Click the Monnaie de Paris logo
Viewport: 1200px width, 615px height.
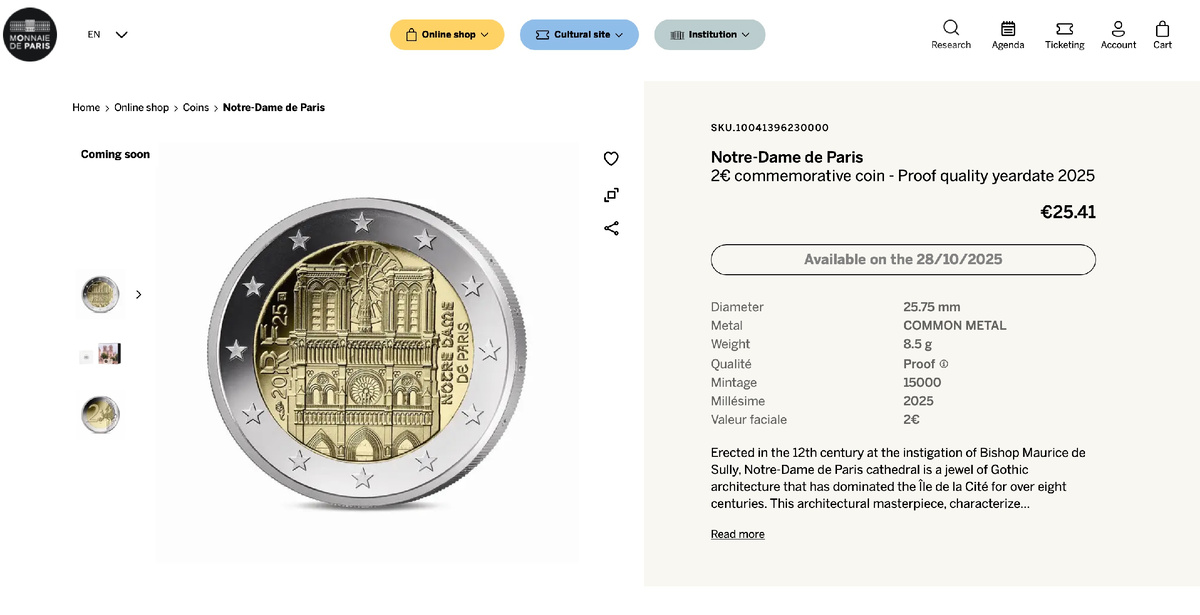(30, 33)
